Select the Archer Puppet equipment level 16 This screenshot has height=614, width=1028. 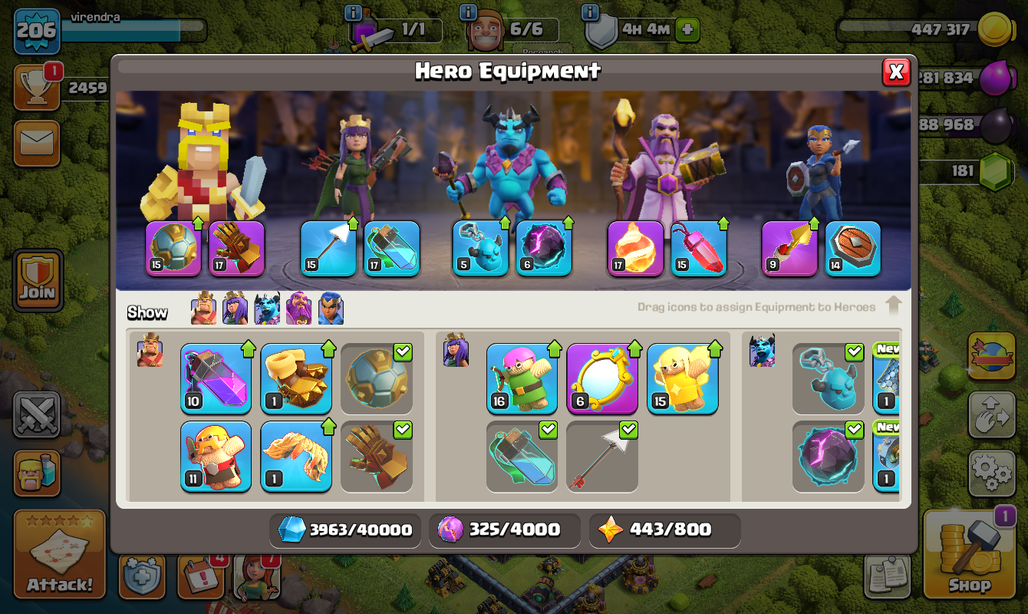point(522,379)
